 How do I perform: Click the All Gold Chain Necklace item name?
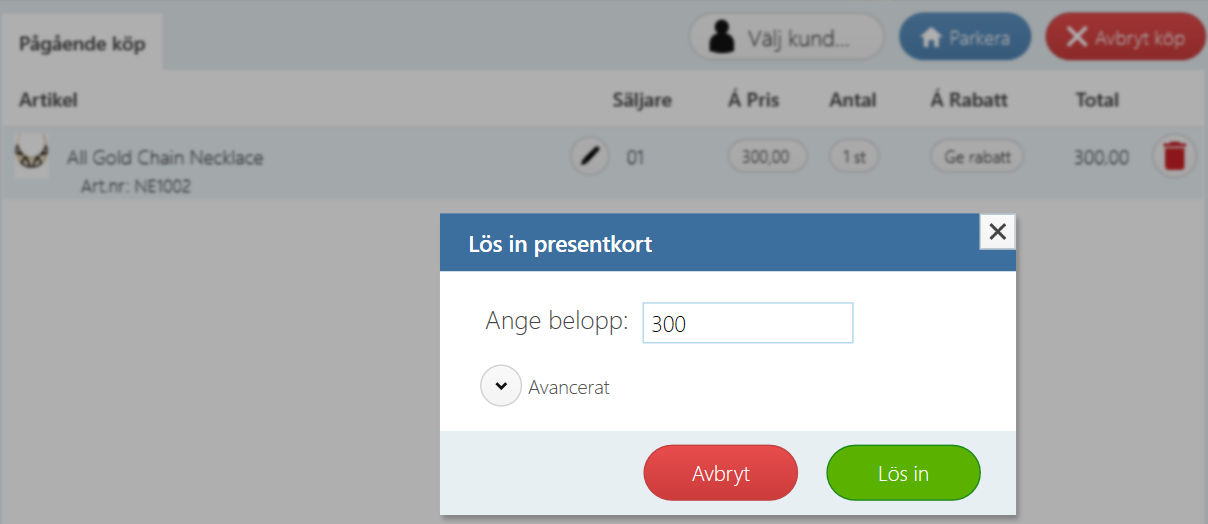coord(165,157)
